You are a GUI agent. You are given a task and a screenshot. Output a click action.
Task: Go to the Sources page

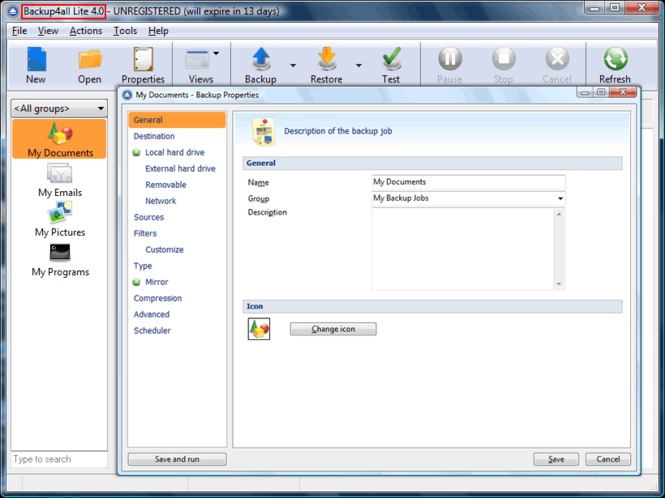pyautogui.click(x=149, y=217)
